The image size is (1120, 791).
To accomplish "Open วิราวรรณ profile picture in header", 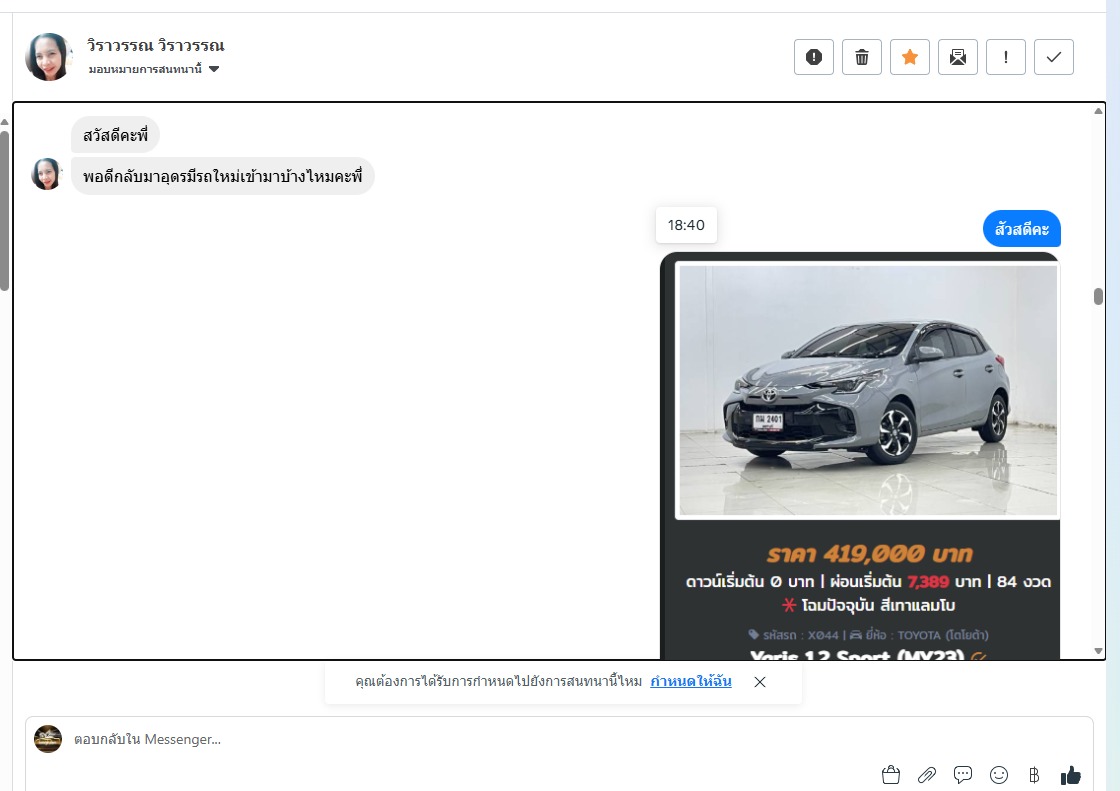I will tap(49, 56).
